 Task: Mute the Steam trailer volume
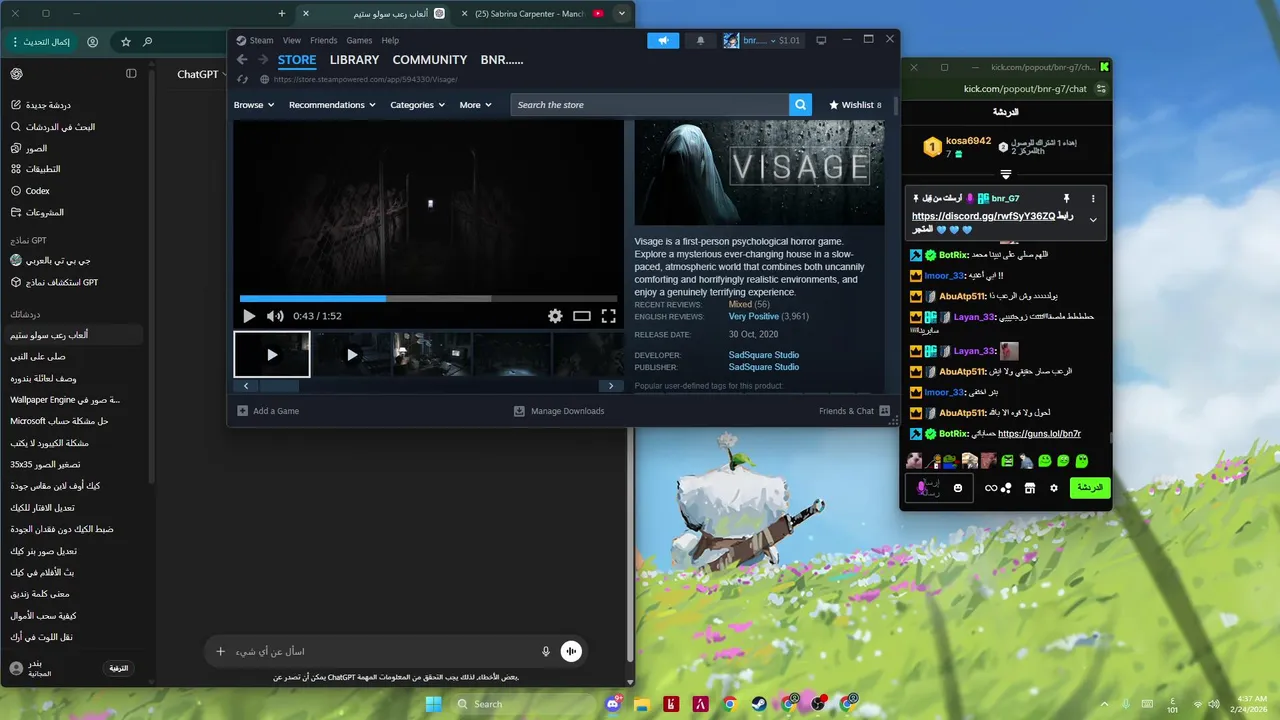[275, 316]
